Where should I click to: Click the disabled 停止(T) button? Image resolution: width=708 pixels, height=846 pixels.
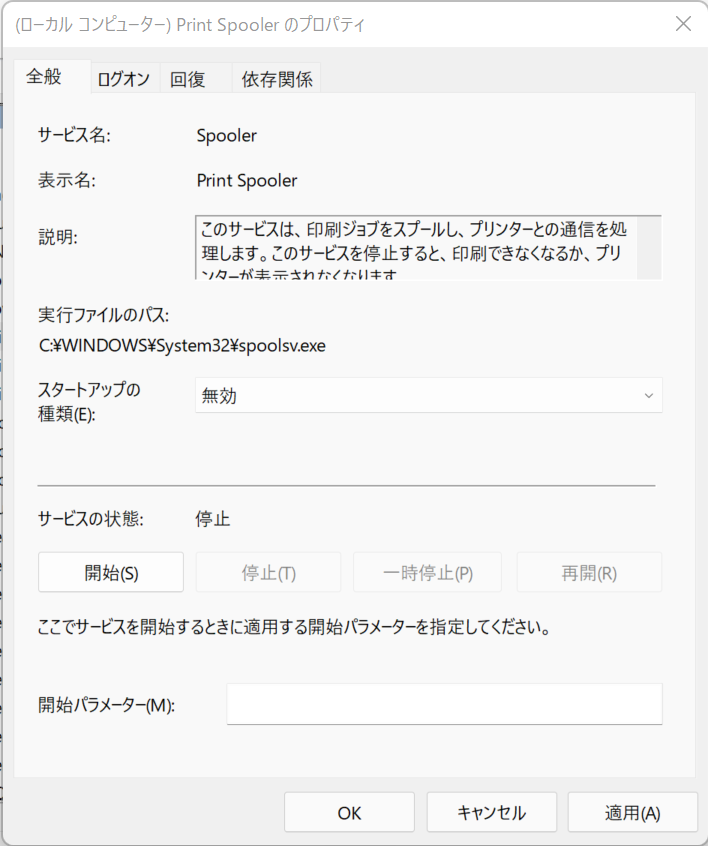(x=268, y=572)
